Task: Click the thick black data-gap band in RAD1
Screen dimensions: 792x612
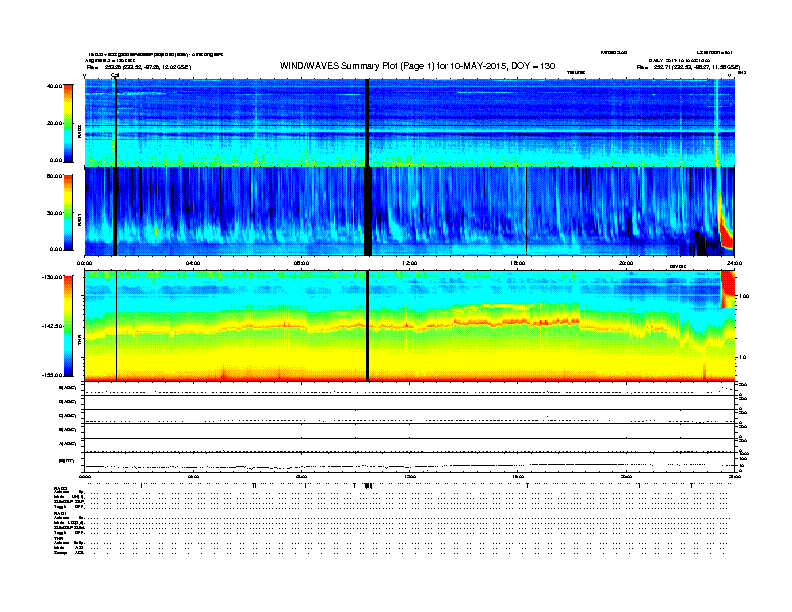Action: (368, 212)
